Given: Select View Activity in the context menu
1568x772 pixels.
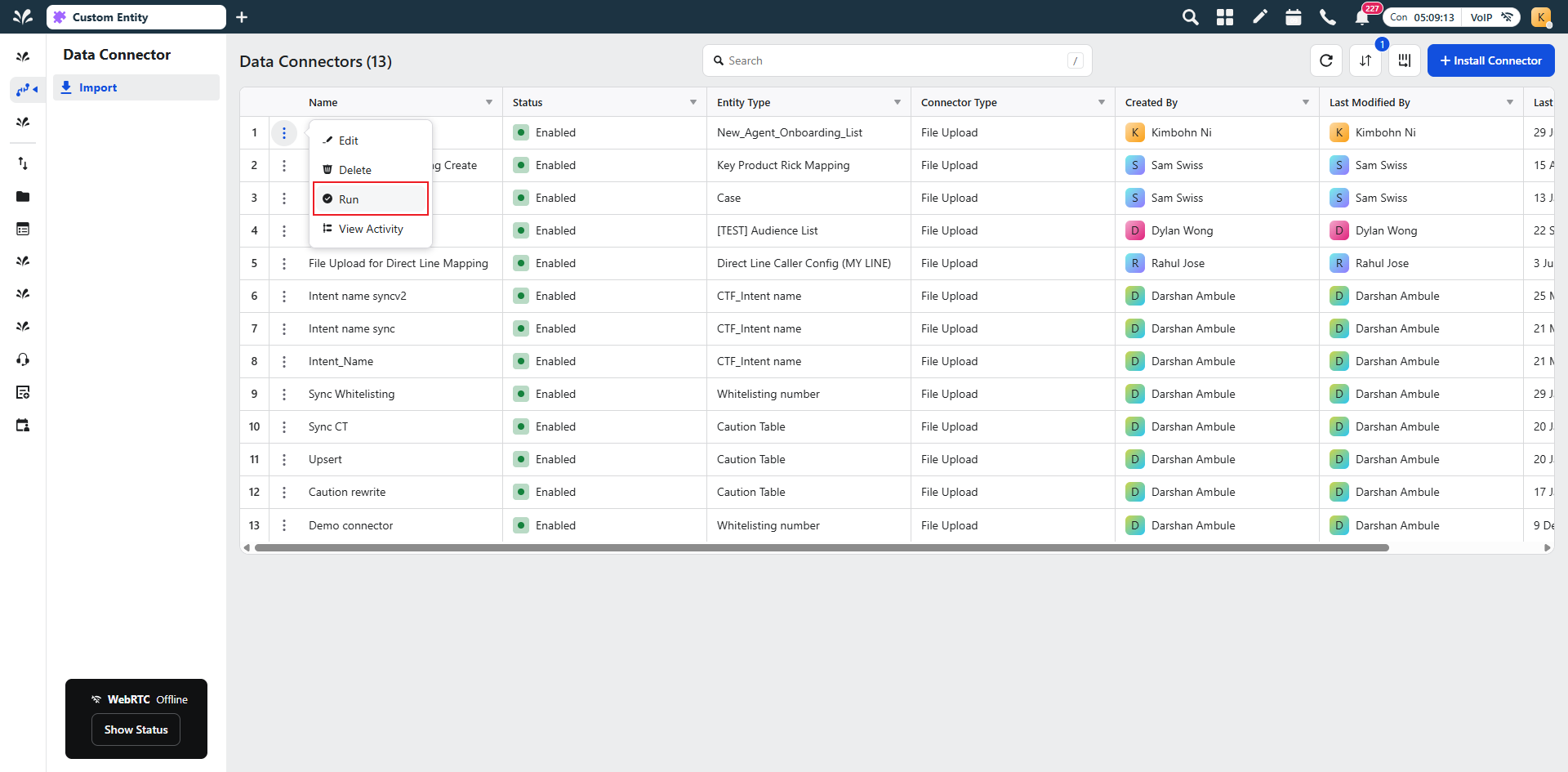Looking at the screenshot, I should tap(371, 229).
